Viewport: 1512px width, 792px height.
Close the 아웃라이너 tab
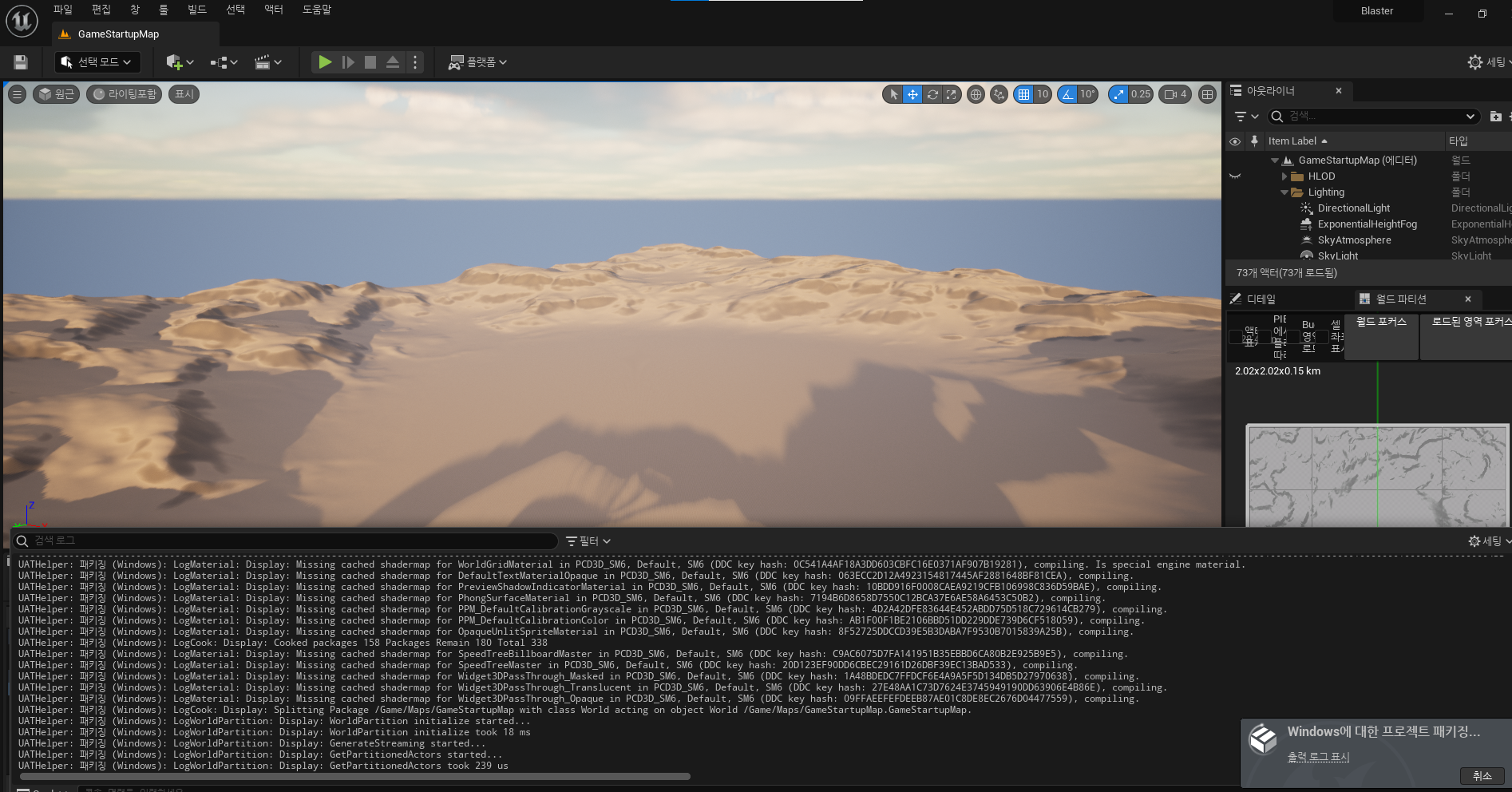click(1339, 91)
